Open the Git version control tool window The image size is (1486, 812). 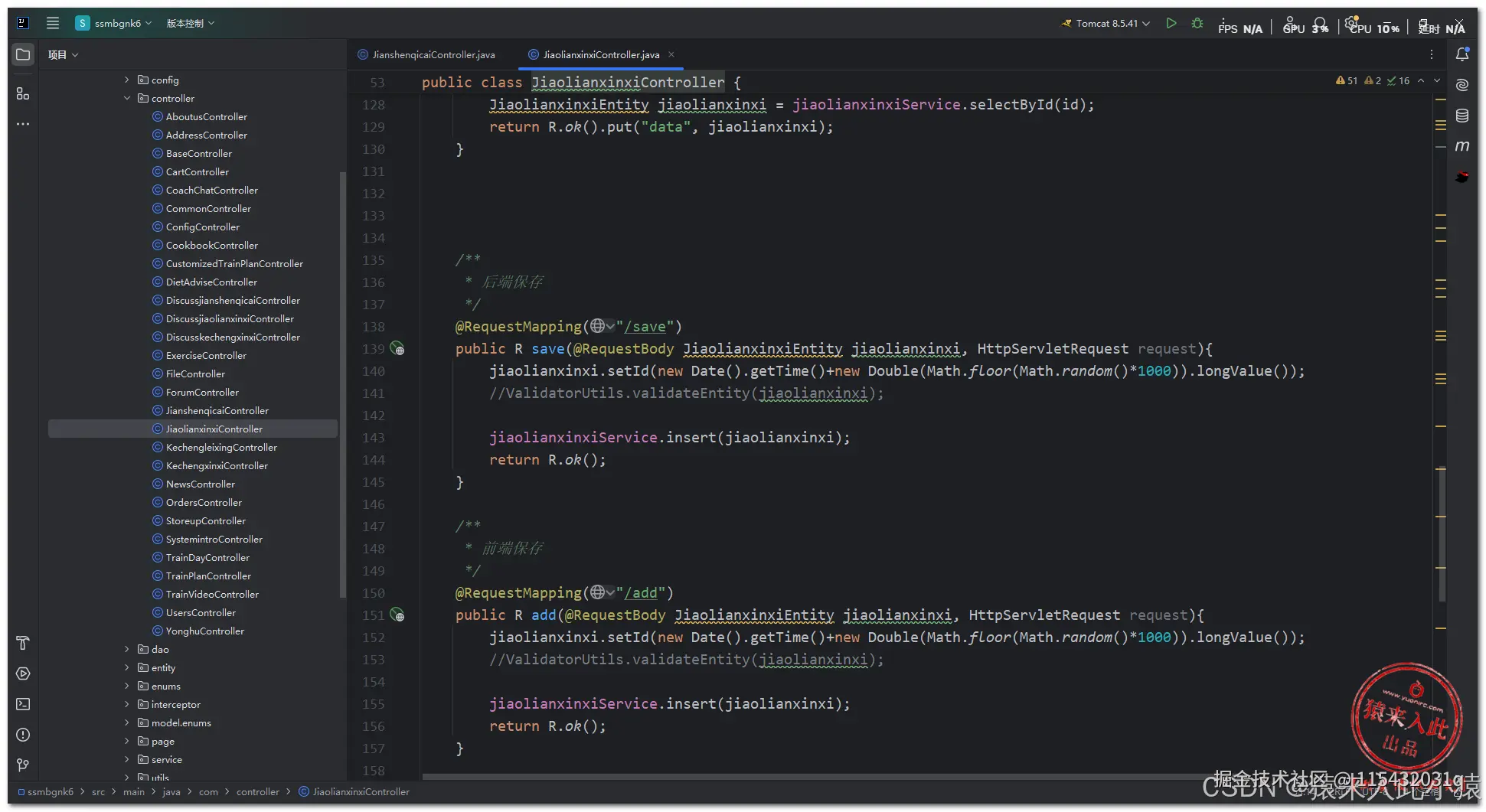pyautogui.click(x=23, y=765)
